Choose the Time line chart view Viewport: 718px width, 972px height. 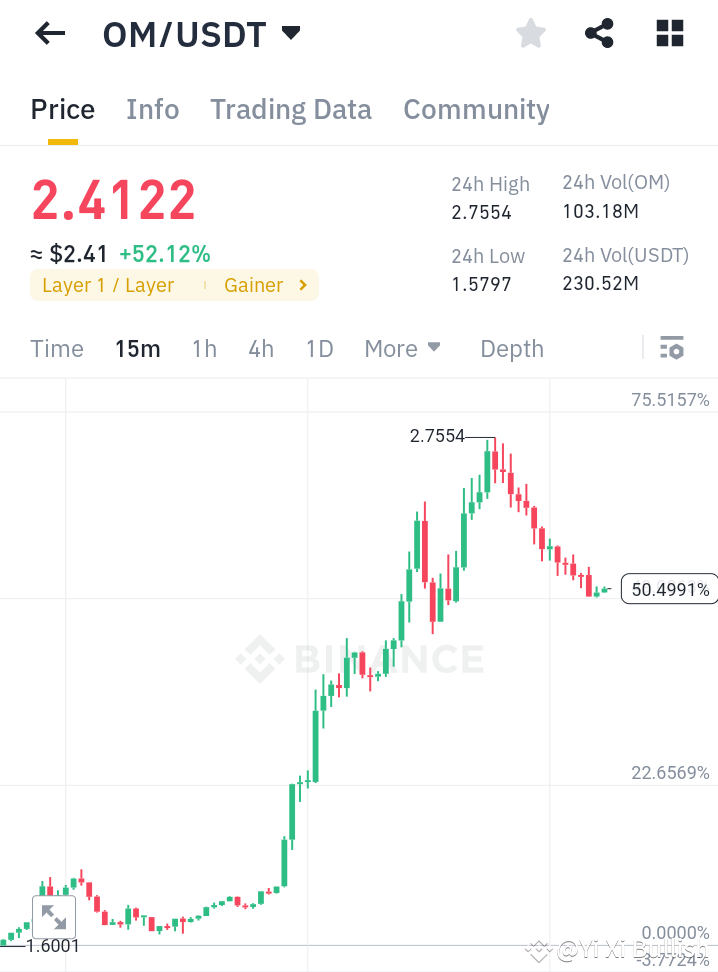coord(57,349)
